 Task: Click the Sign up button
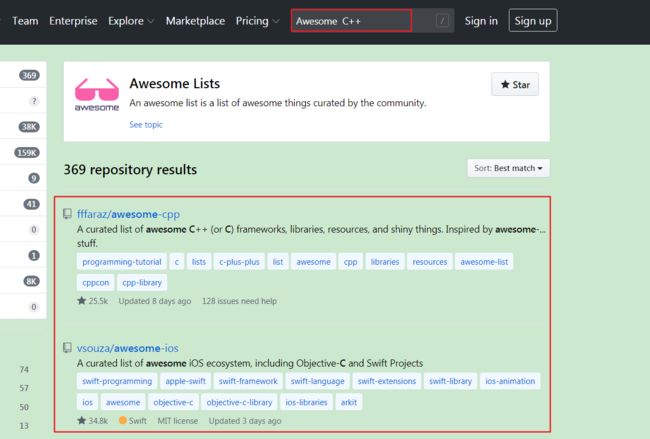[533, 21]
